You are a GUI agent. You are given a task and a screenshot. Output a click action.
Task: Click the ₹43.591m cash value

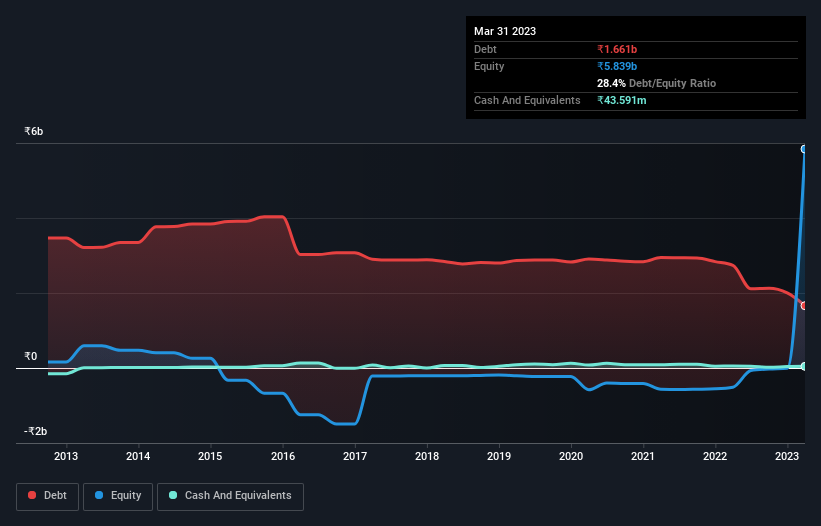622,100
